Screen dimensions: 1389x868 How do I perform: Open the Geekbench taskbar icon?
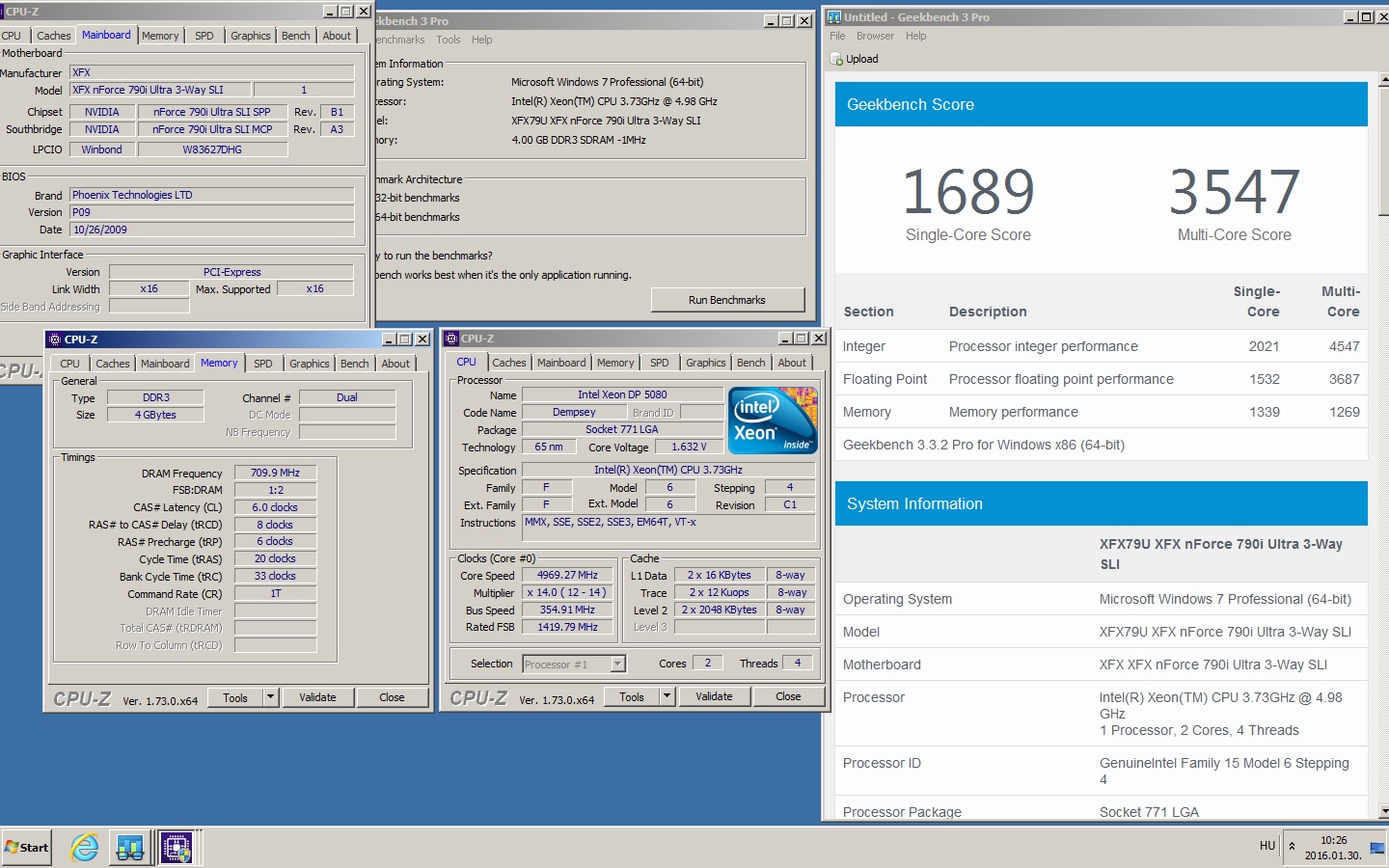click(x=130, y=848)
